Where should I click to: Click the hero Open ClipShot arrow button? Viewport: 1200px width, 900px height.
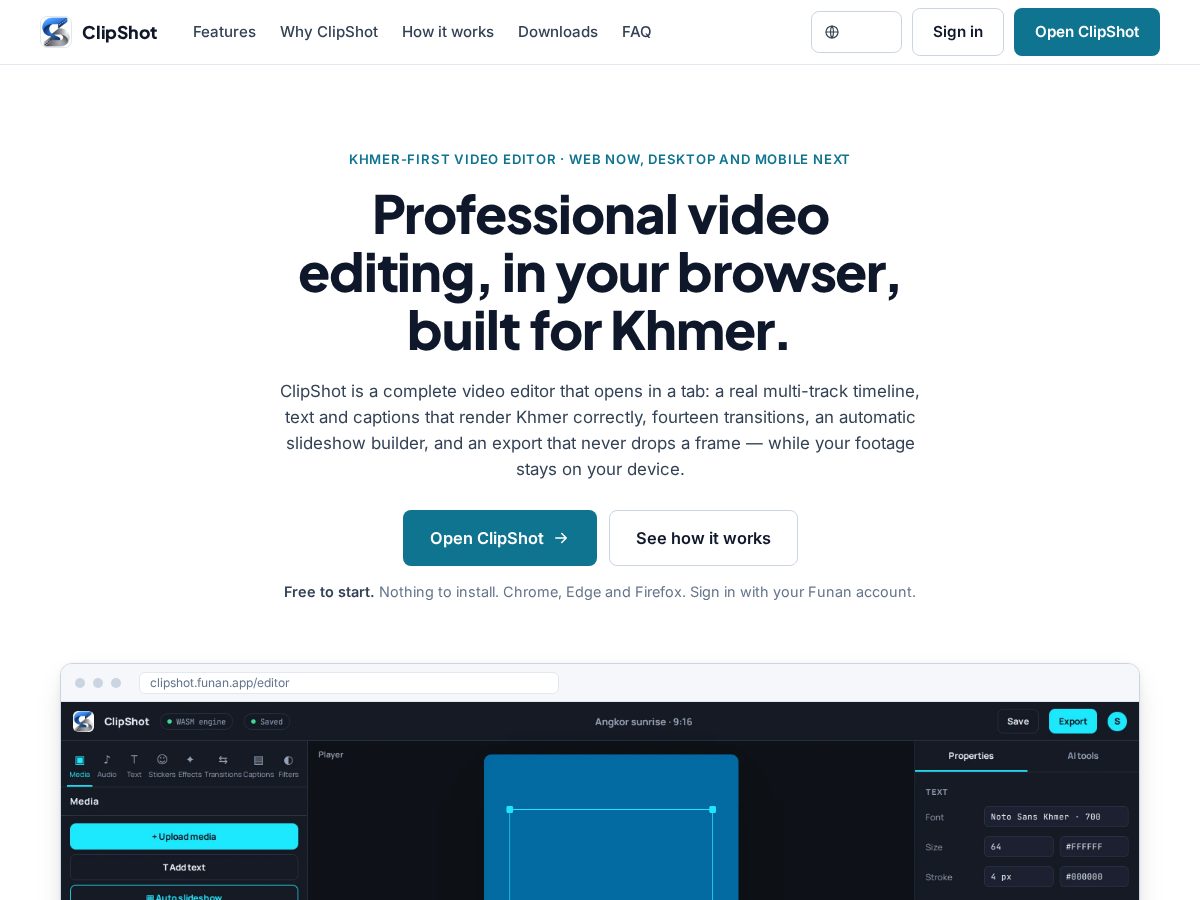tap(500, 538)
